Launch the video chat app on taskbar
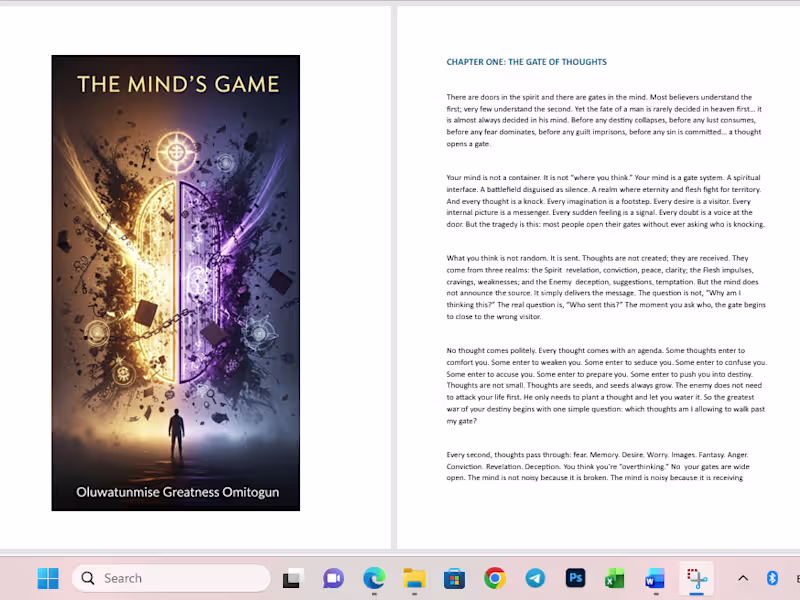 333,578
